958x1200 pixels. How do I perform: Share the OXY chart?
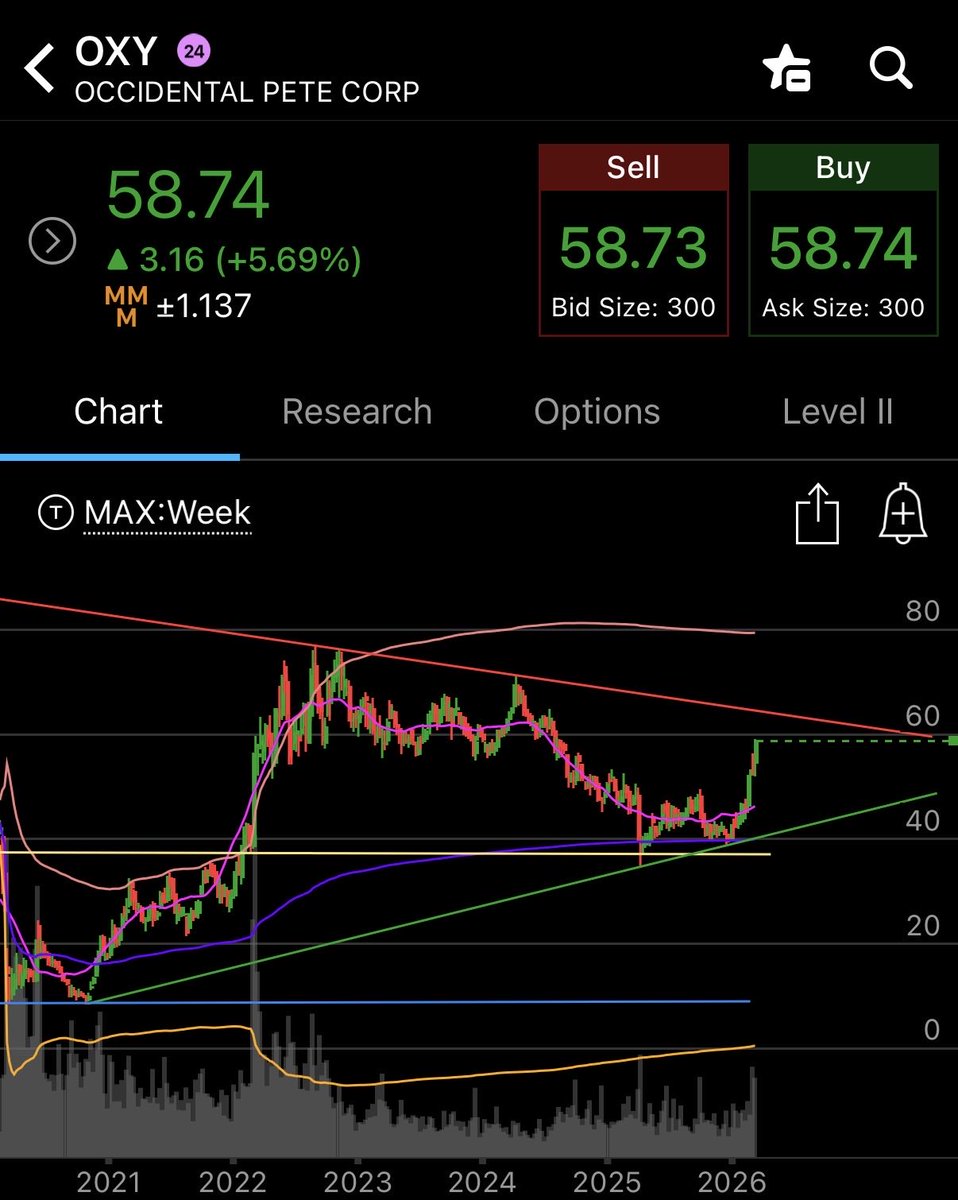(x=818, y=512)
